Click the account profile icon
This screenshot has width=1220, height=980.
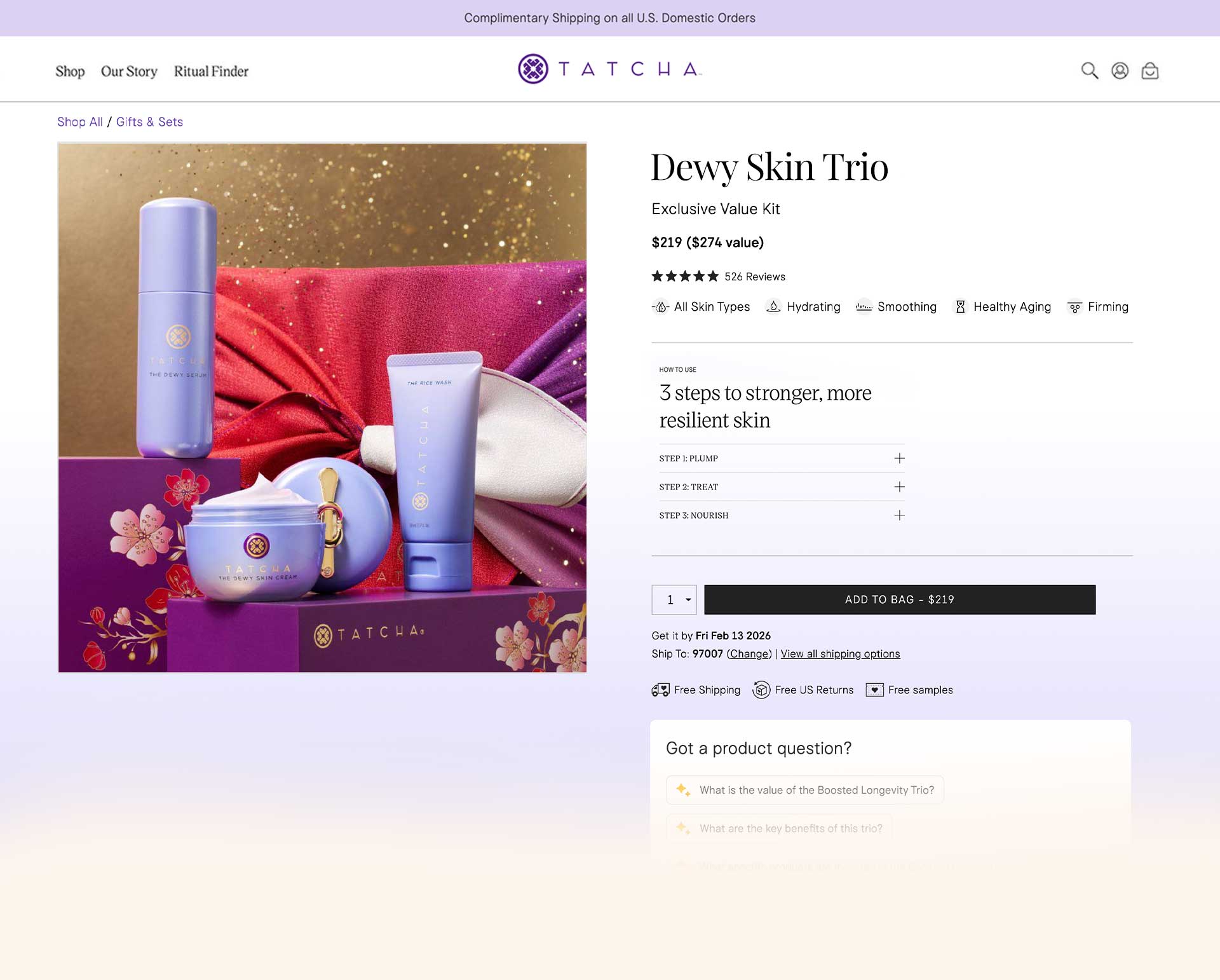coord(1120,71)
